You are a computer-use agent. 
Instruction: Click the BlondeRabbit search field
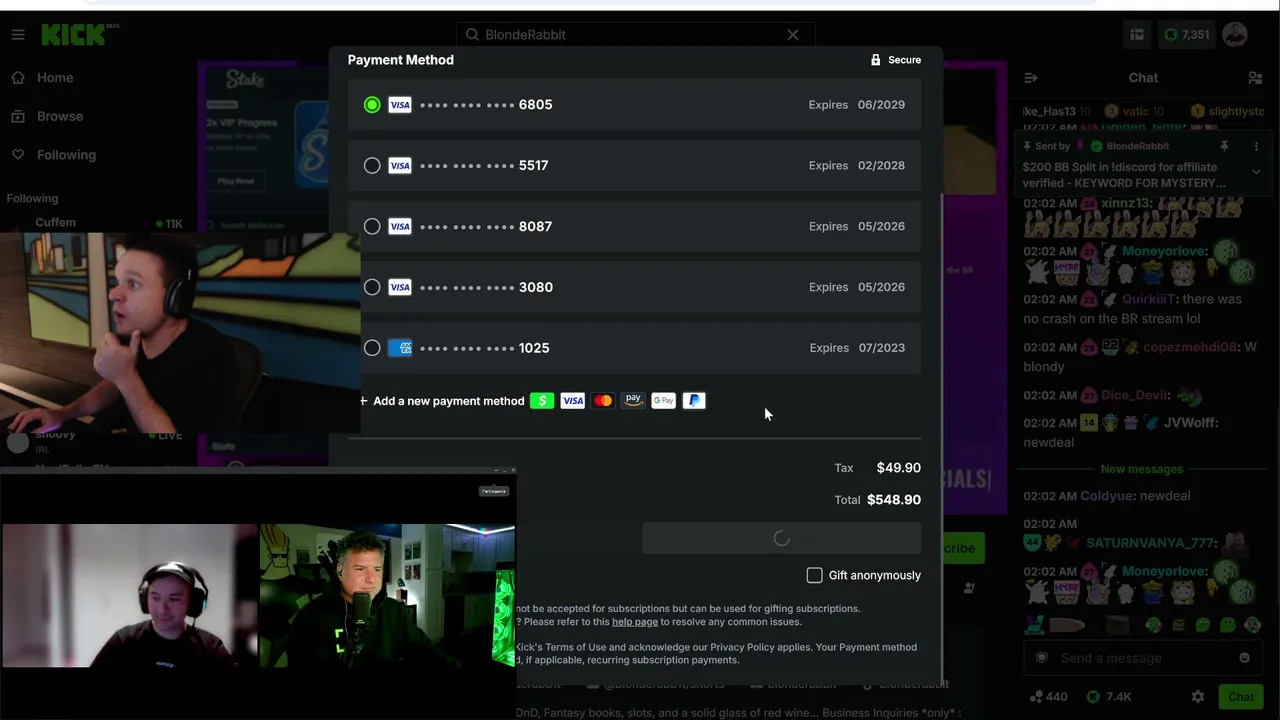pyautogui.click(x=635, y=35)
